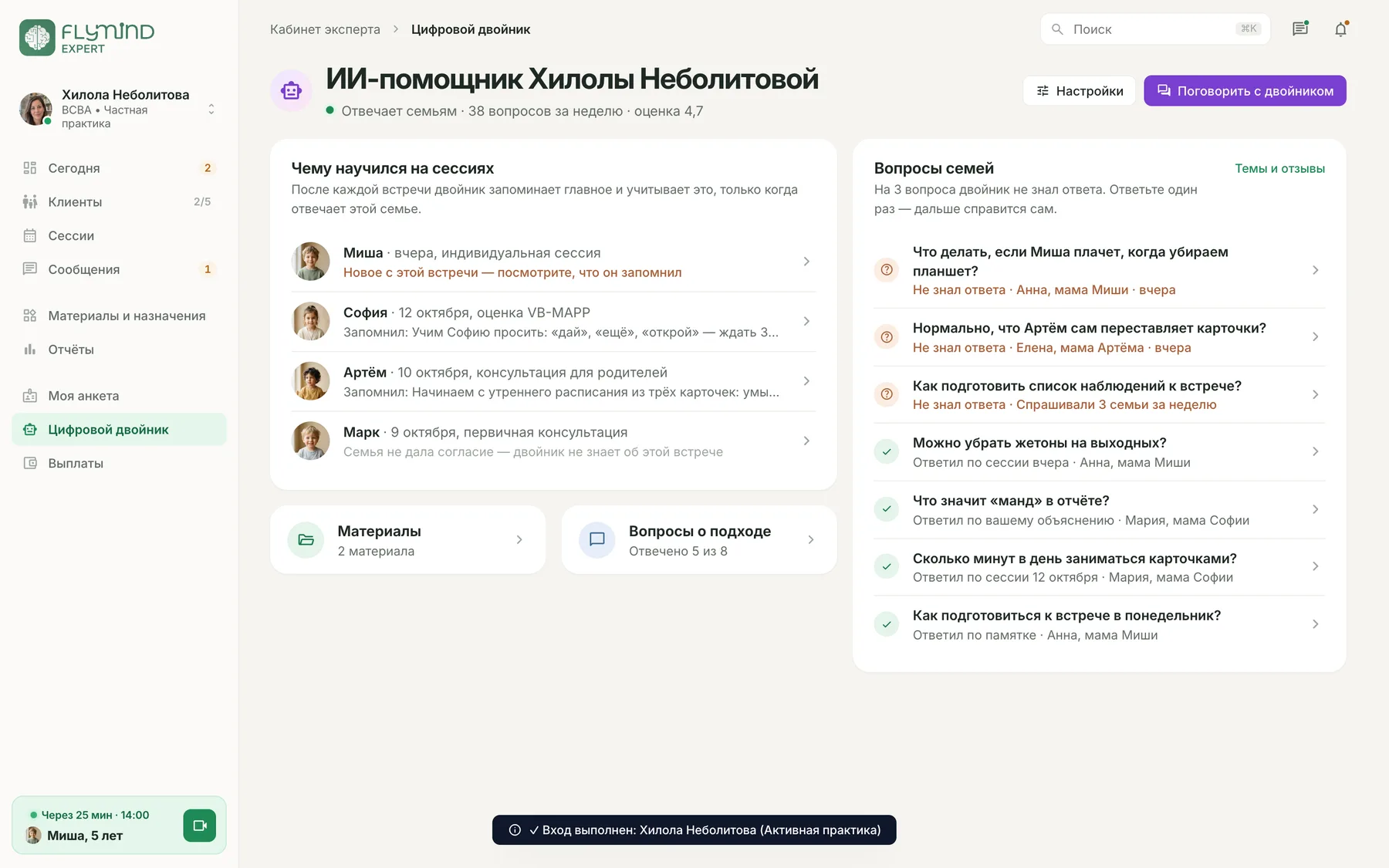This screenshot has width=1389, height=868.
Task: Go to Кабинет эксперта breadcrumb
Action: tap(325, 29)
